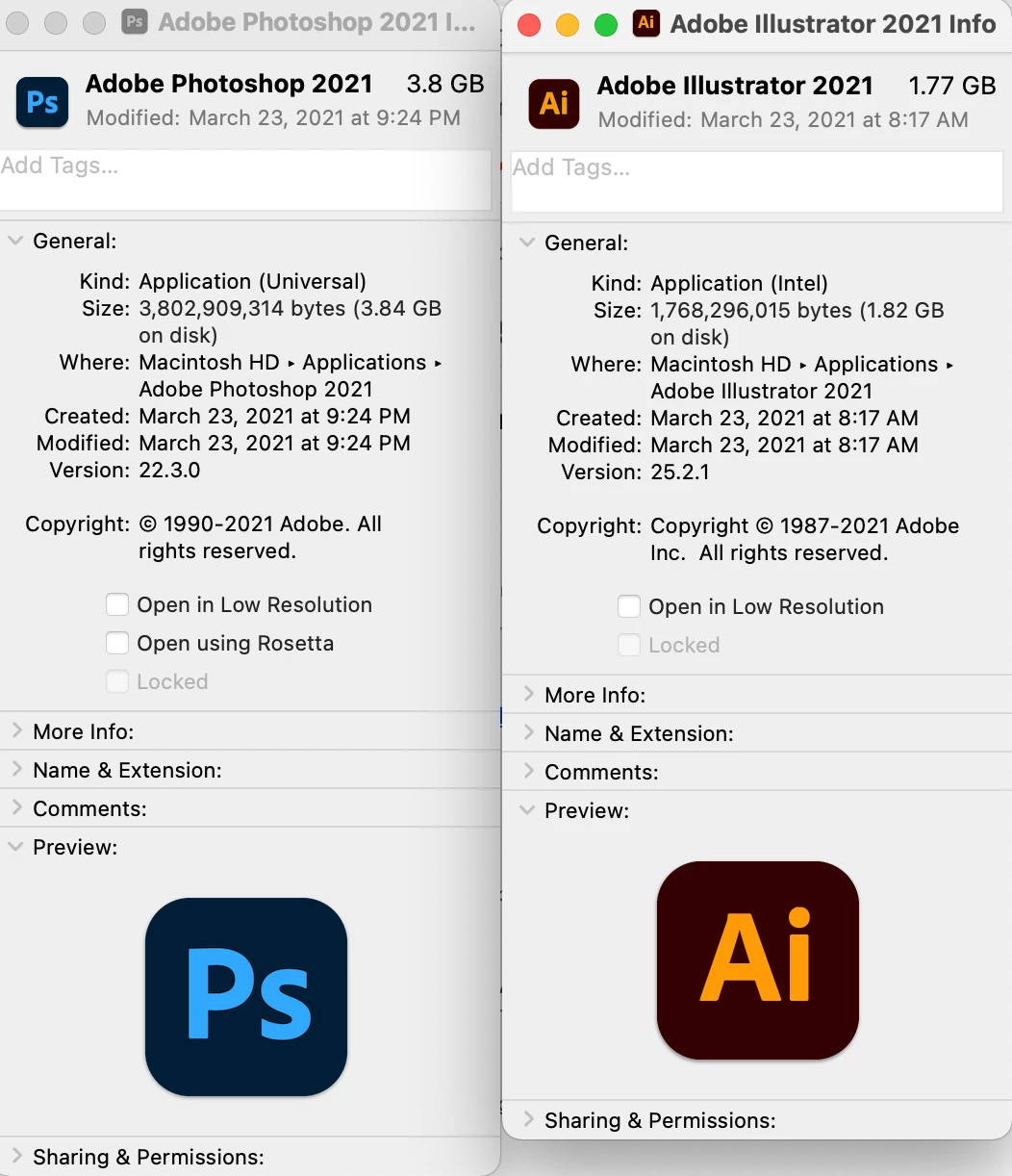
Task: Select the small Photoshop header icon
Action: [42, 102]
